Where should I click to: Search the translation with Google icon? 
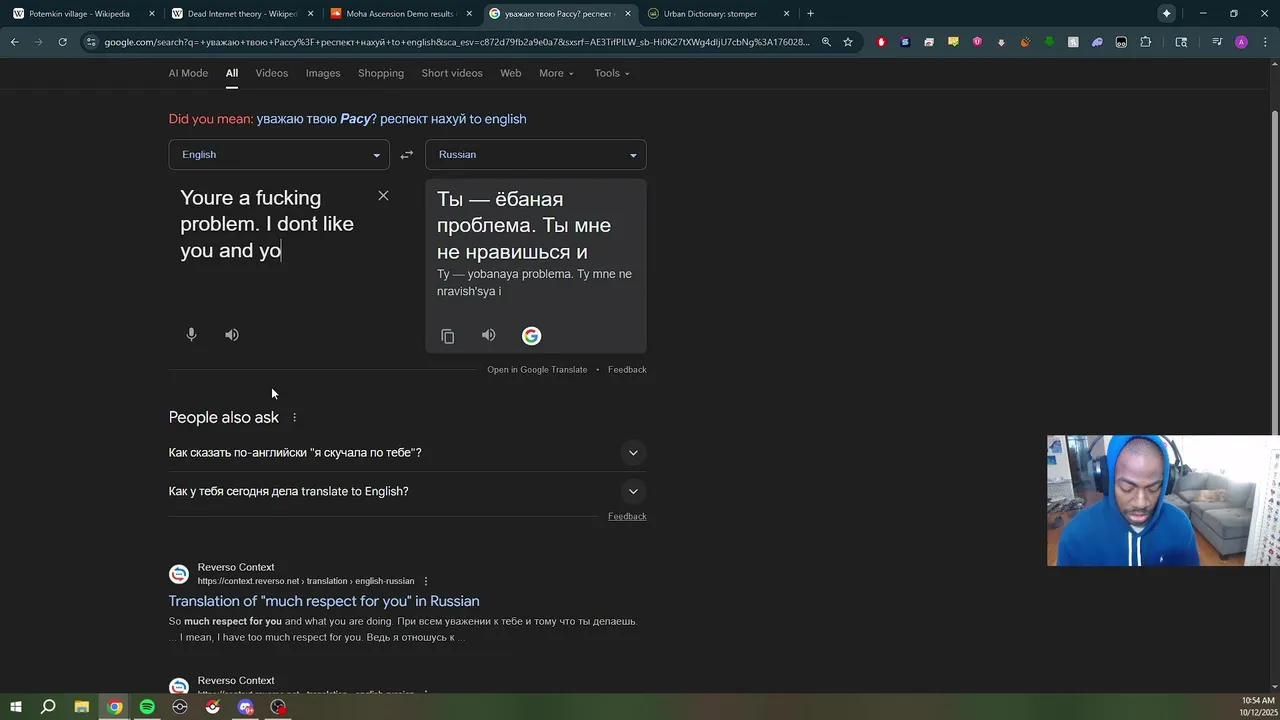pos(531,336)
